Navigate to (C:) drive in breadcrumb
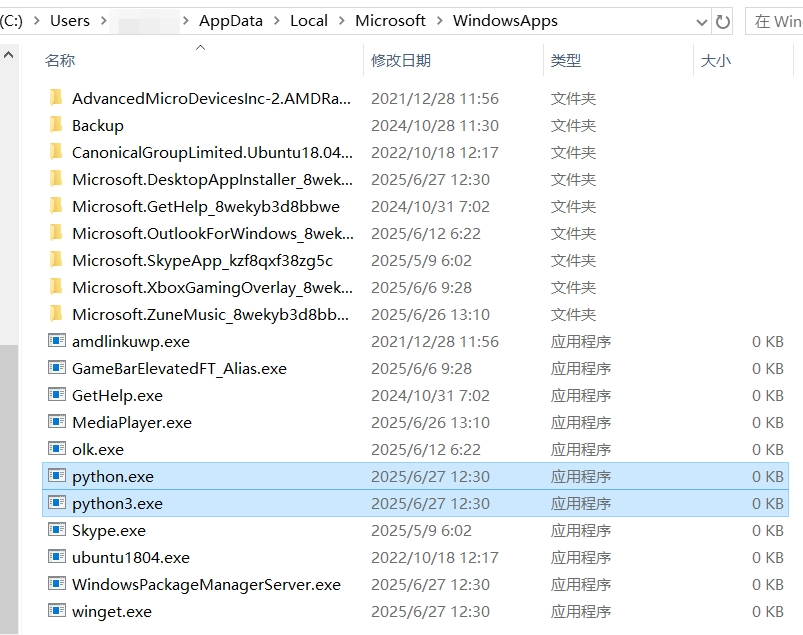 coord(11,21)
